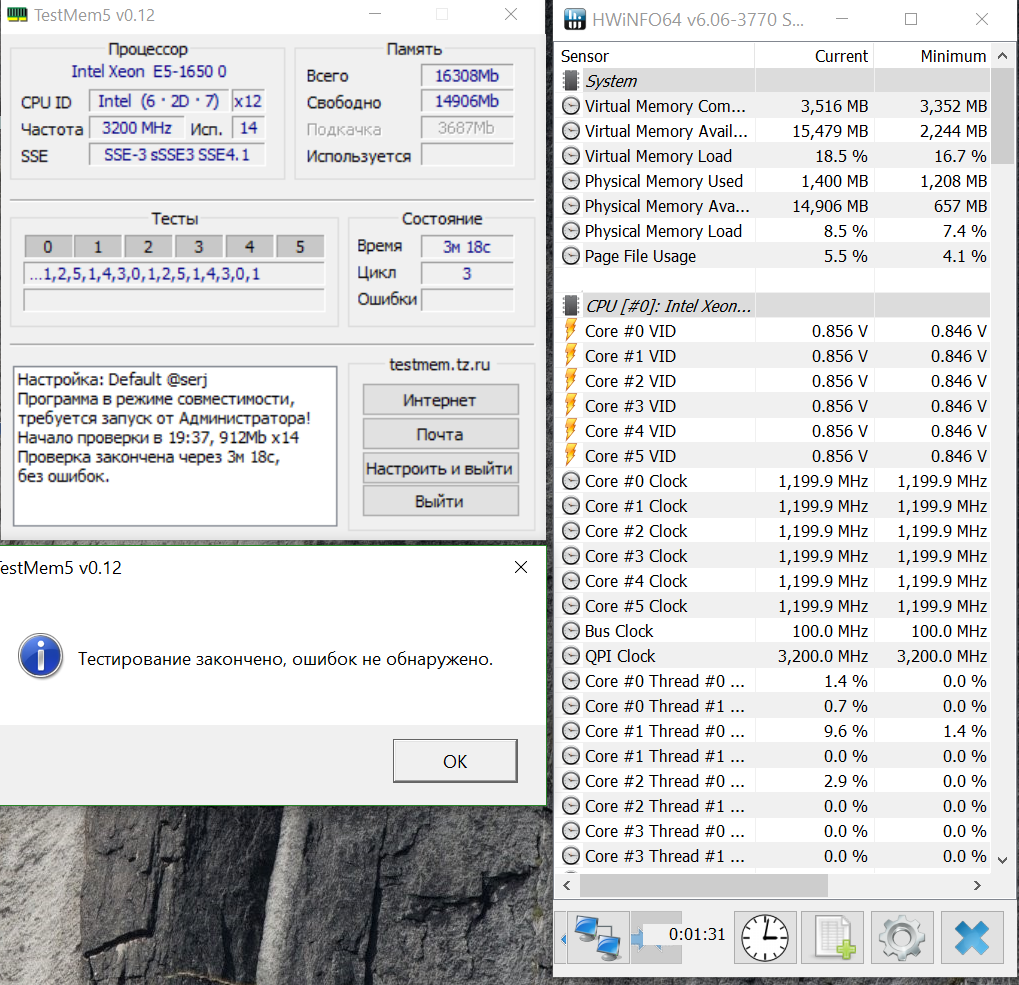Click the horizontal scrollbar thumb in HWiNFO
Screen dimensions: 1019x985
pyautogui.click(x=704, y=885)
